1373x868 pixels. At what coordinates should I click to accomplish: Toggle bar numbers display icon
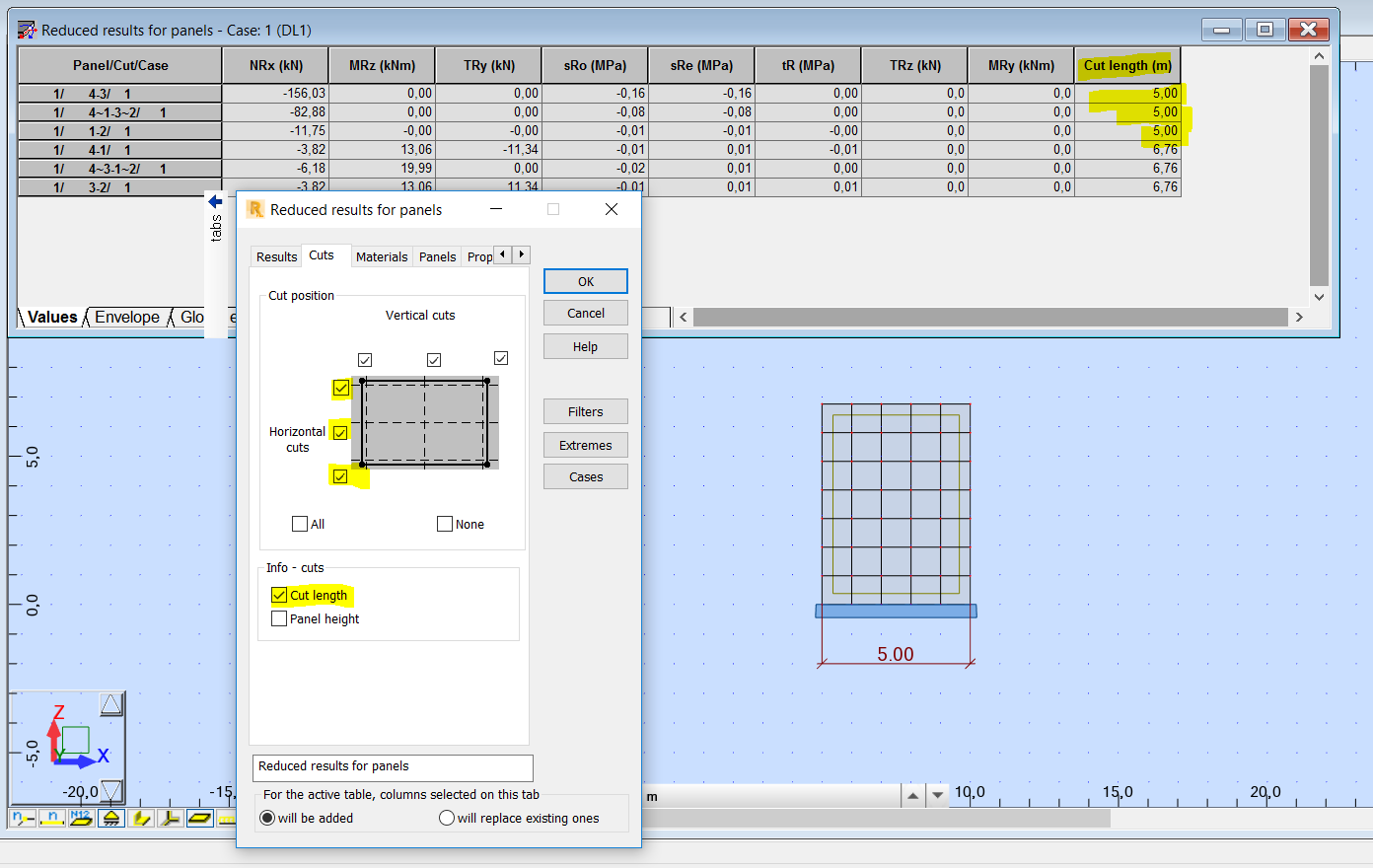pyautogui.click(x=51, y=818)
